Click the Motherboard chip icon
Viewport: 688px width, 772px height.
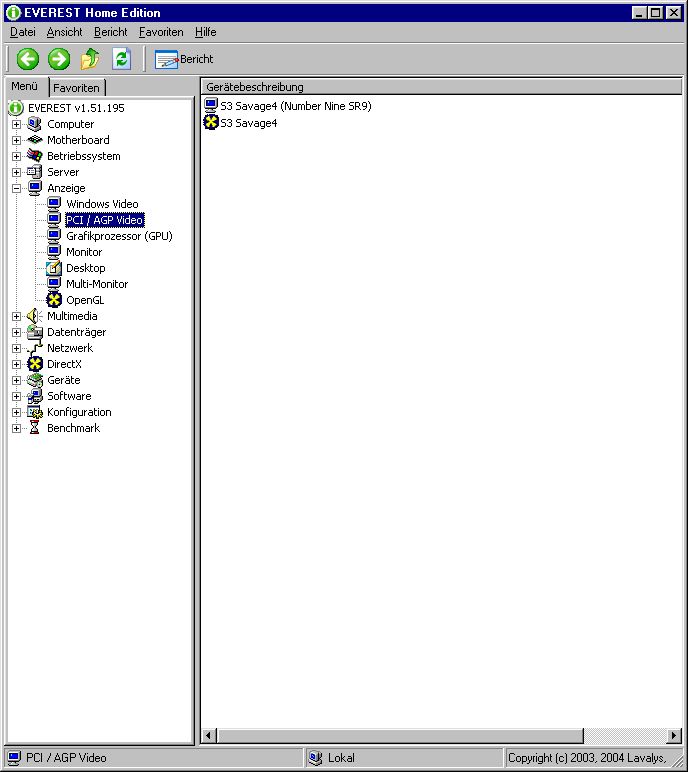click(34, 140)
